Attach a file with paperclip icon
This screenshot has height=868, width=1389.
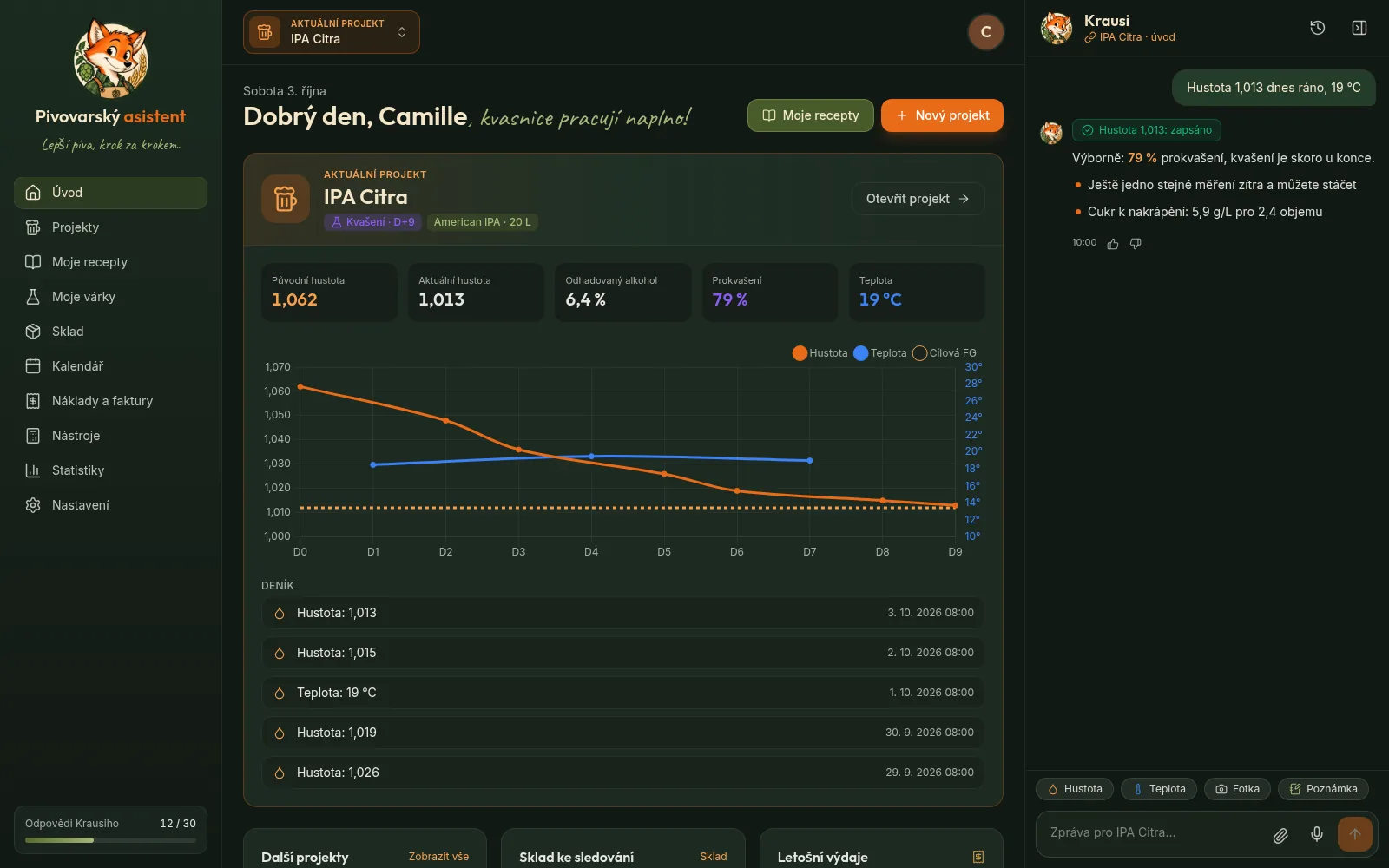[1280, 835]
